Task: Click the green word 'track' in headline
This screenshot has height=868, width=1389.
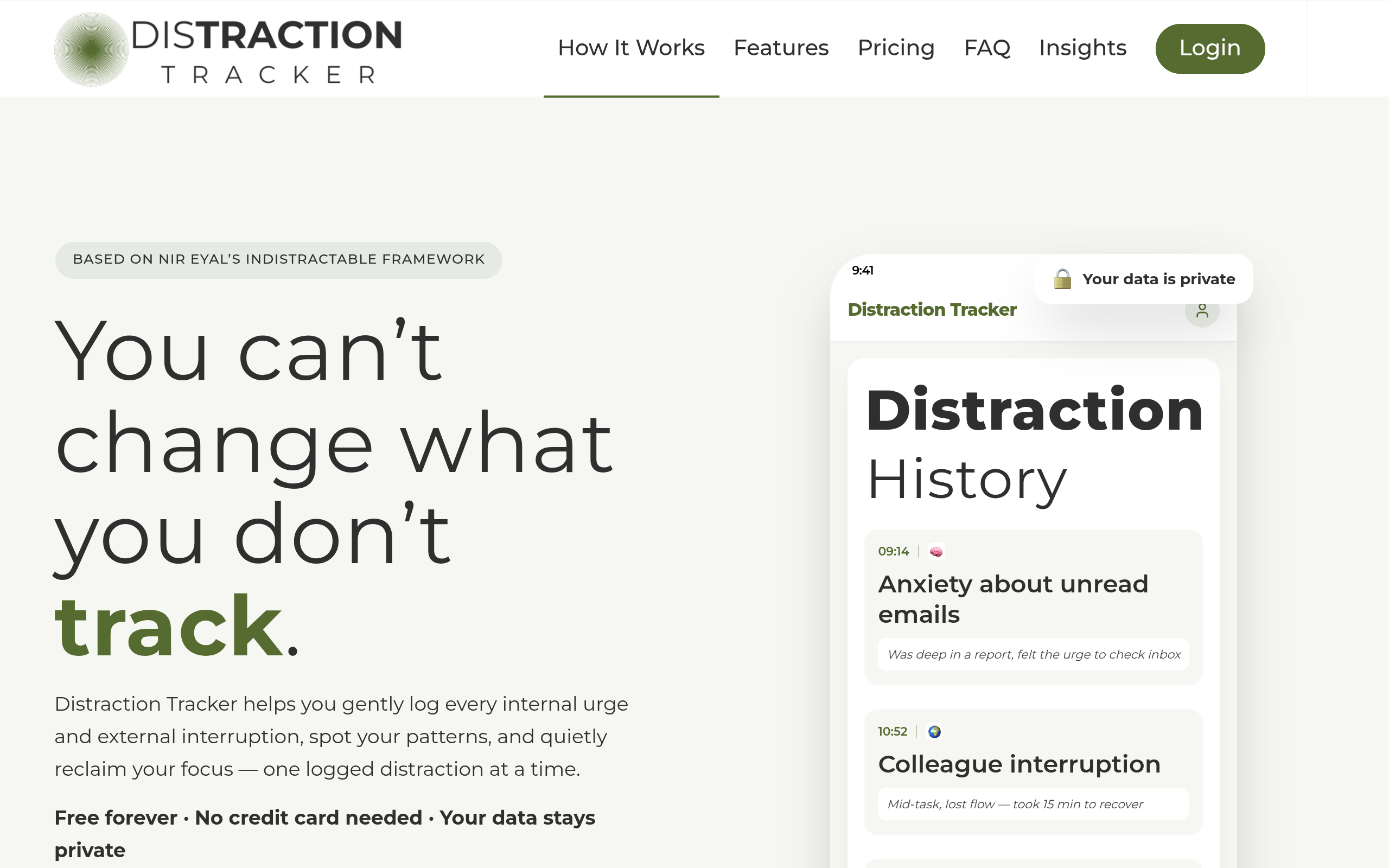Action: tap(169, 626)
